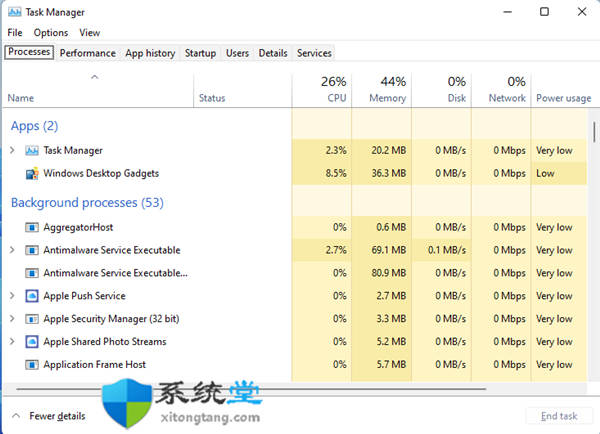
Task: Select the Application Frame Host process name
Action: click(95, 365)
